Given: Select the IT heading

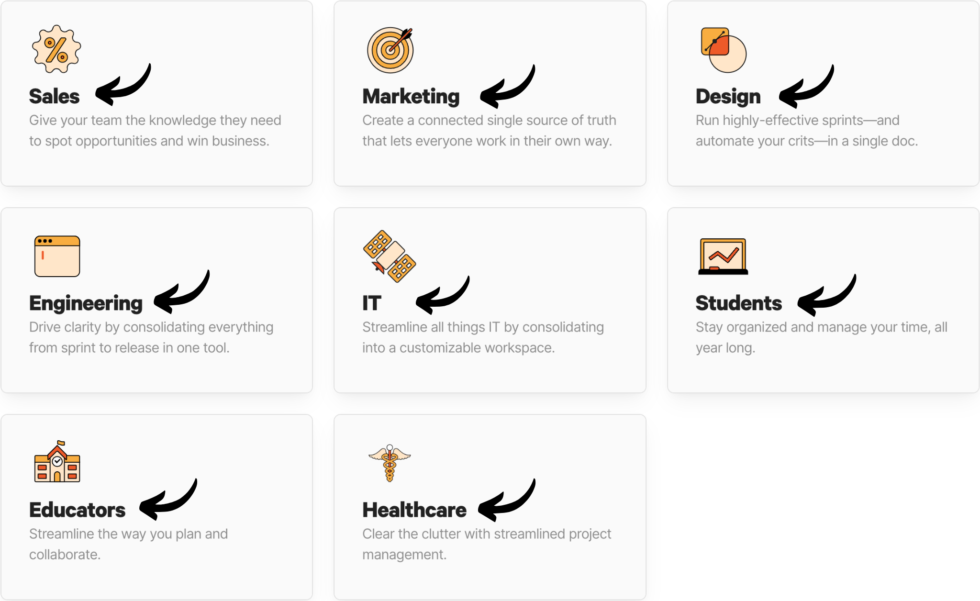Looking at the screenshot, I should point(372,303).
